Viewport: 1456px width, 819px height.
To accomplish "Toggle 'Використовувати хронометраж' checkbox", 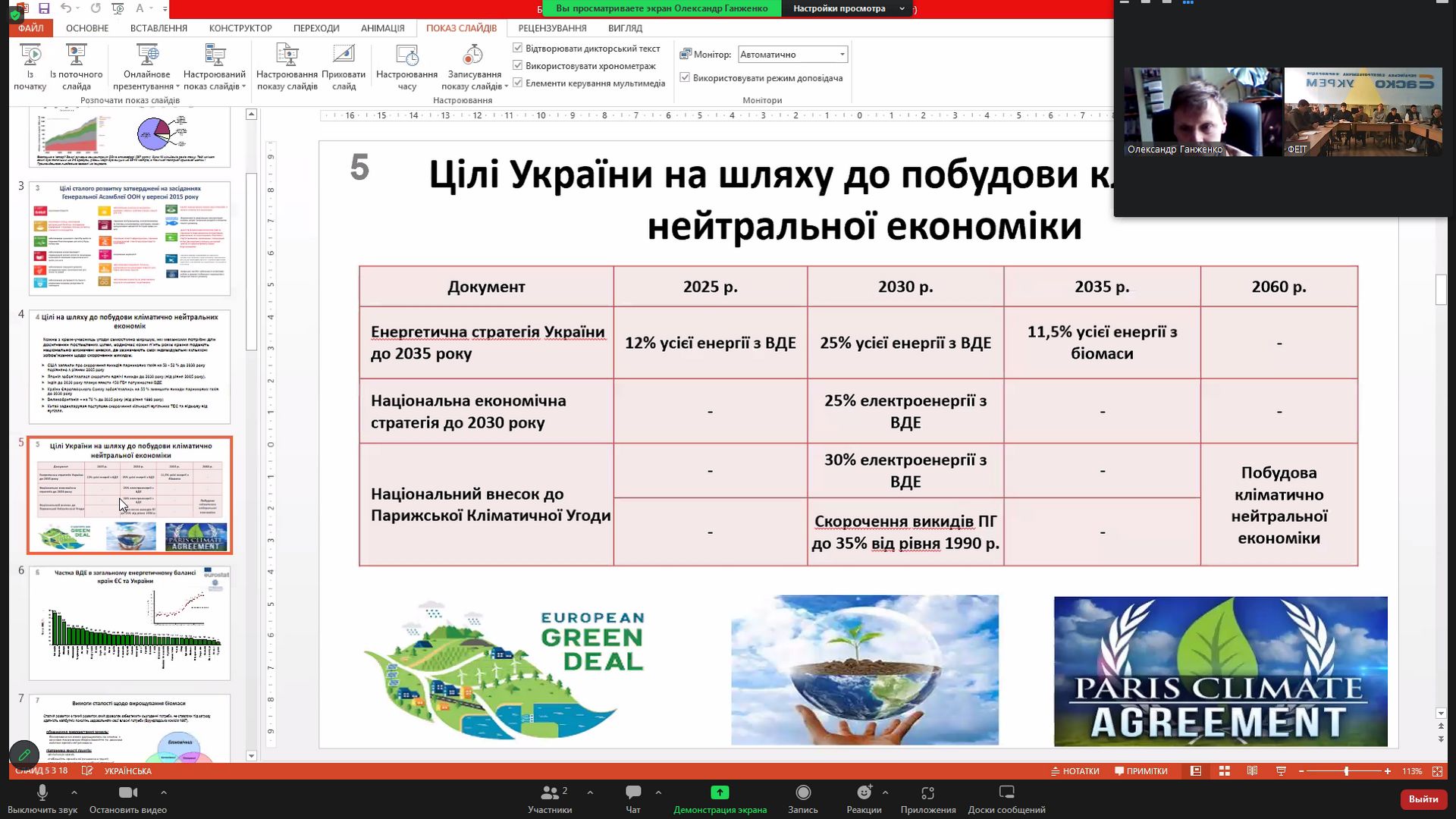I will click(x=518, y=65).
